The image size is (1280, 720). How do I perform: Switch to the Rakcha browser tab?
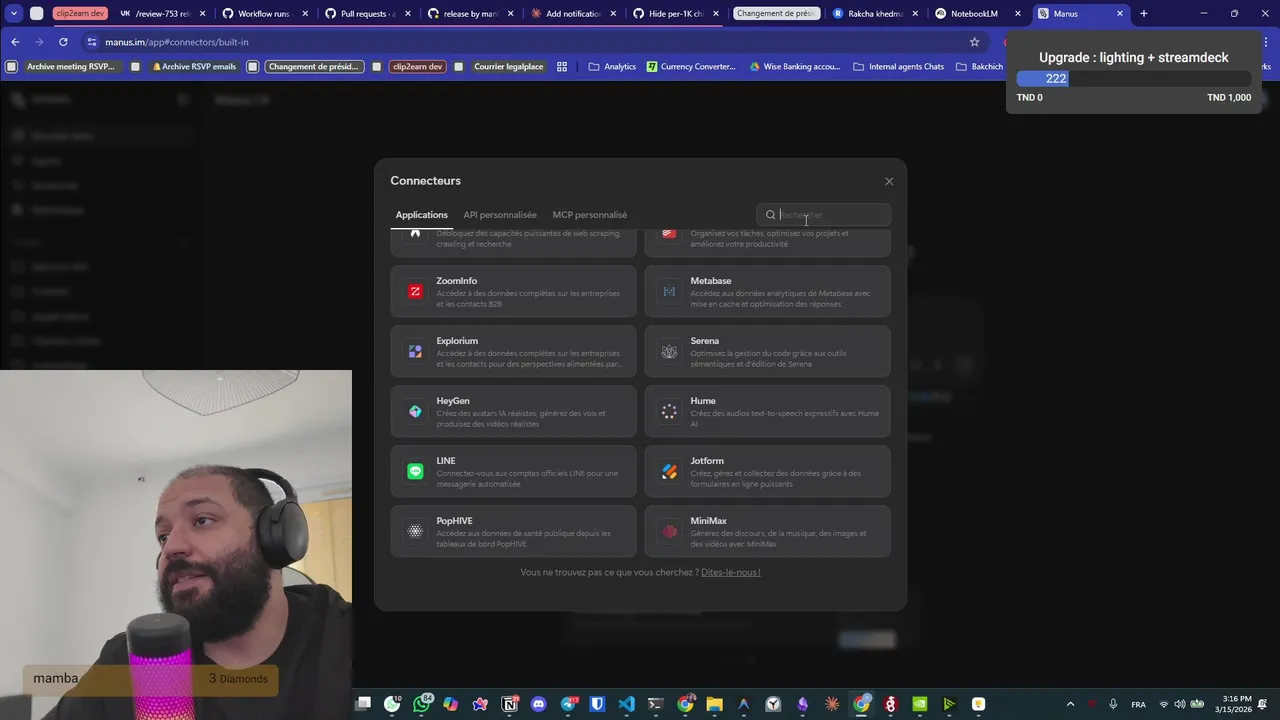click(875, 14)
